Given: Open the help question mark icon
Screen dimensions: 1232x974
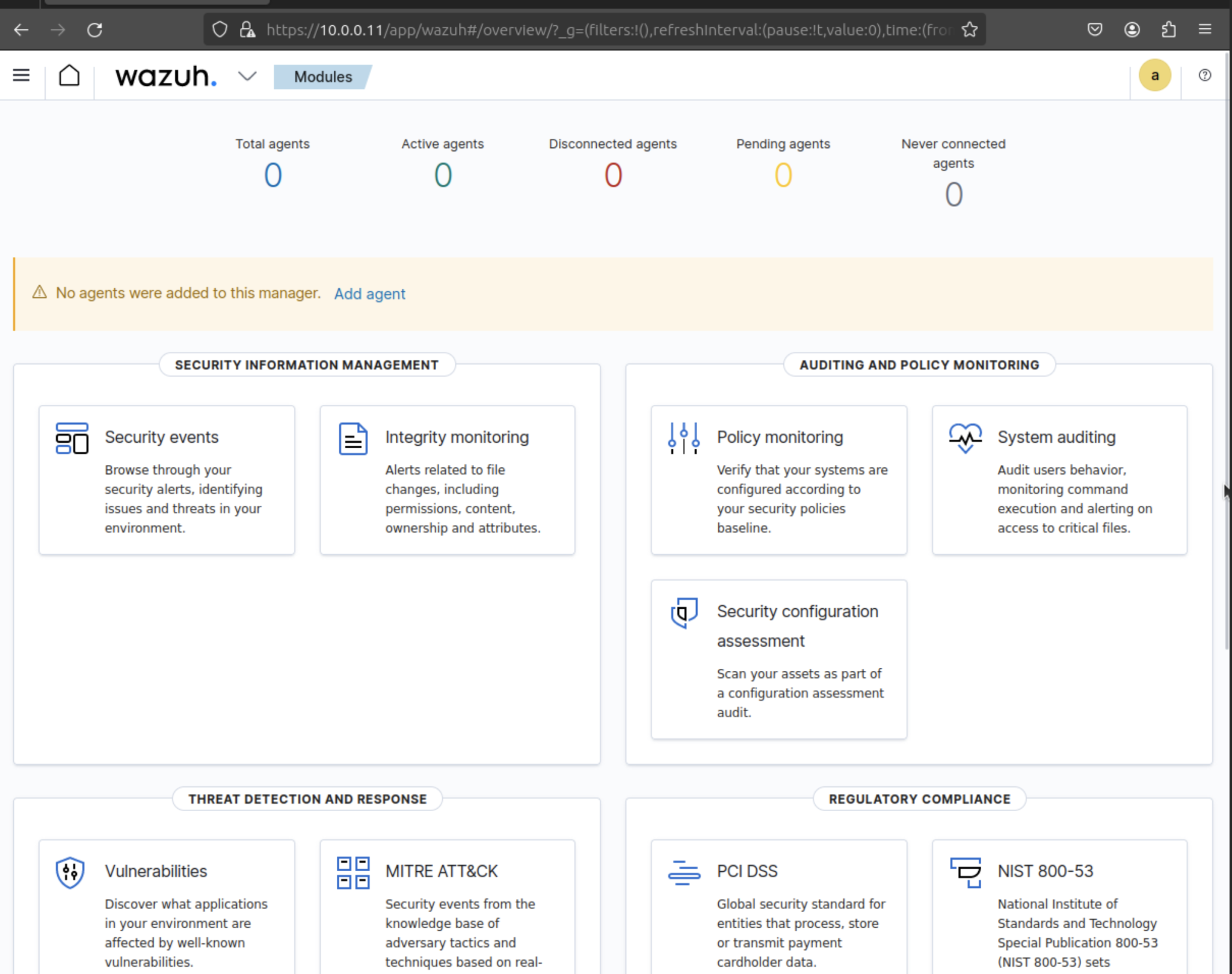Looking at the screenshot, I should 1205,75.
